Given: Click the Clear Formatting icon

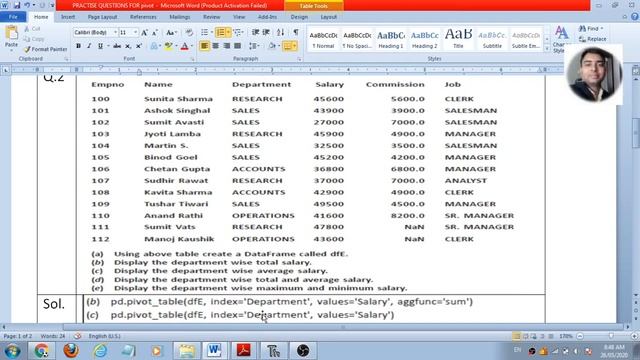Looking at the screenshot, I should tap(189, 33).
